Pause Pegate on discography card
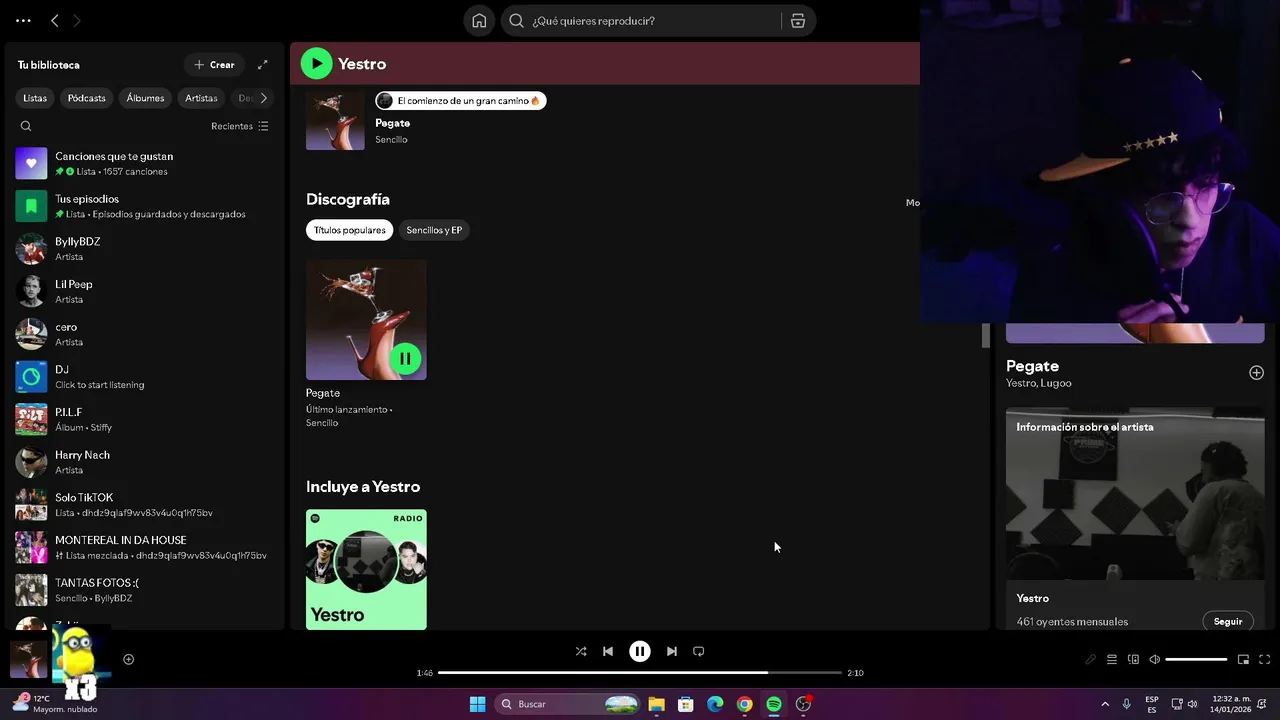The width and height of the screenshot is (1280, 720). (x=405, y=358)
